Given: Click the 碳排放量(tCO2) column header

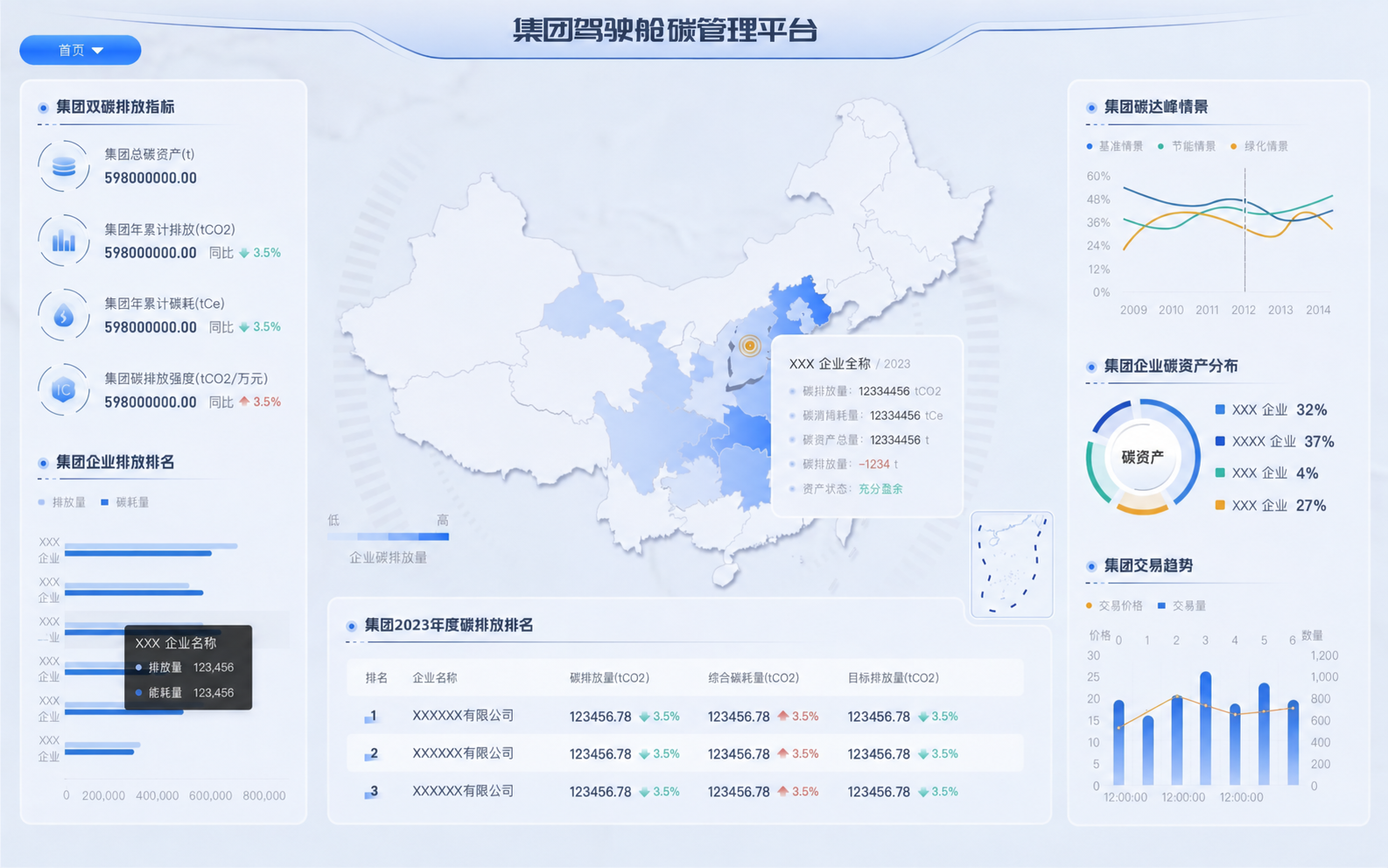Looking at the screenshot, I should coord(609,677).
